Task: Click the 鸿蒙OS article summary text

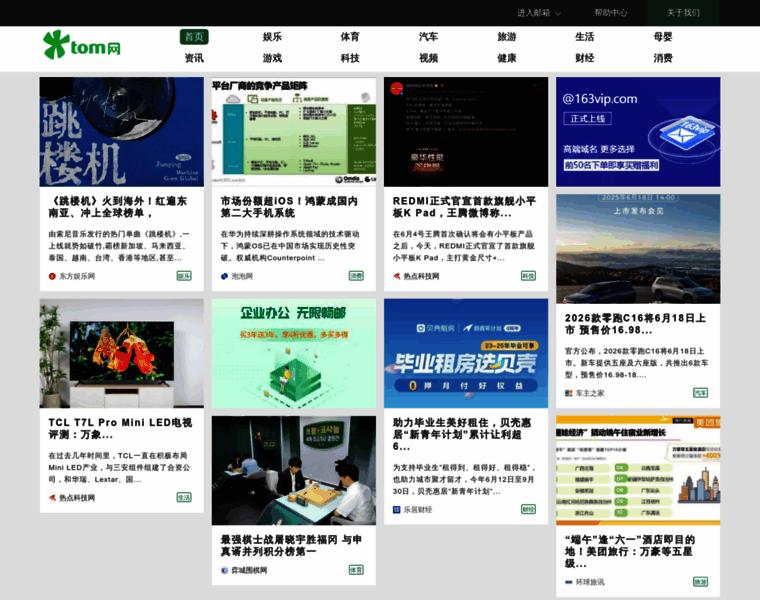Action: 290,246
